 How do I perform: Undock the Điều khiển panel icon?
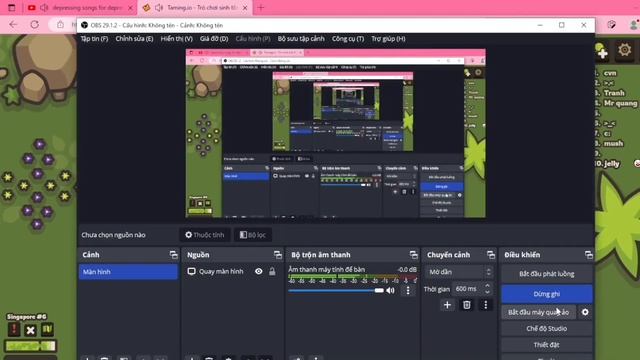[x=589, y=255]
